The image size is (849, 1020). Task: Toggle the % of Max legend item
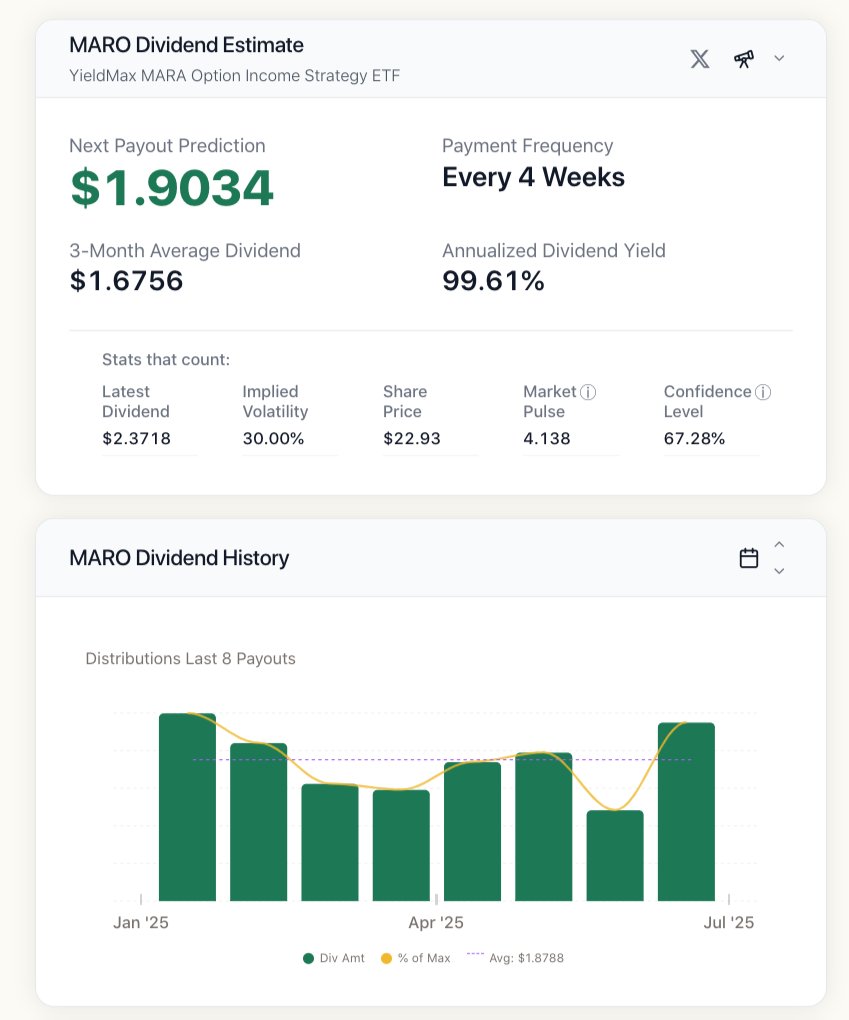pos(416,958)
